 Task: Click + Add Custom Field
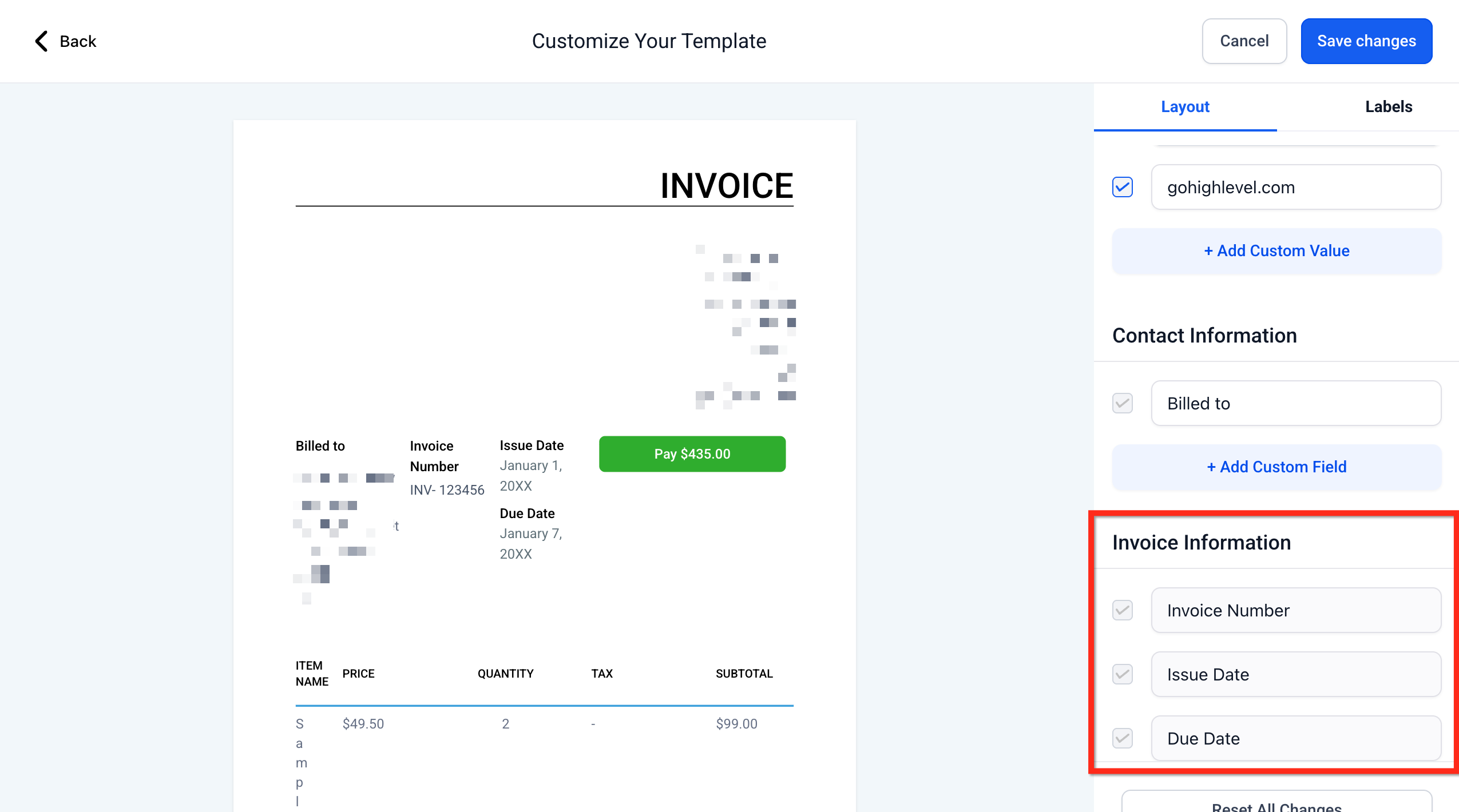pyautogui.click(x=1276, y=467)
